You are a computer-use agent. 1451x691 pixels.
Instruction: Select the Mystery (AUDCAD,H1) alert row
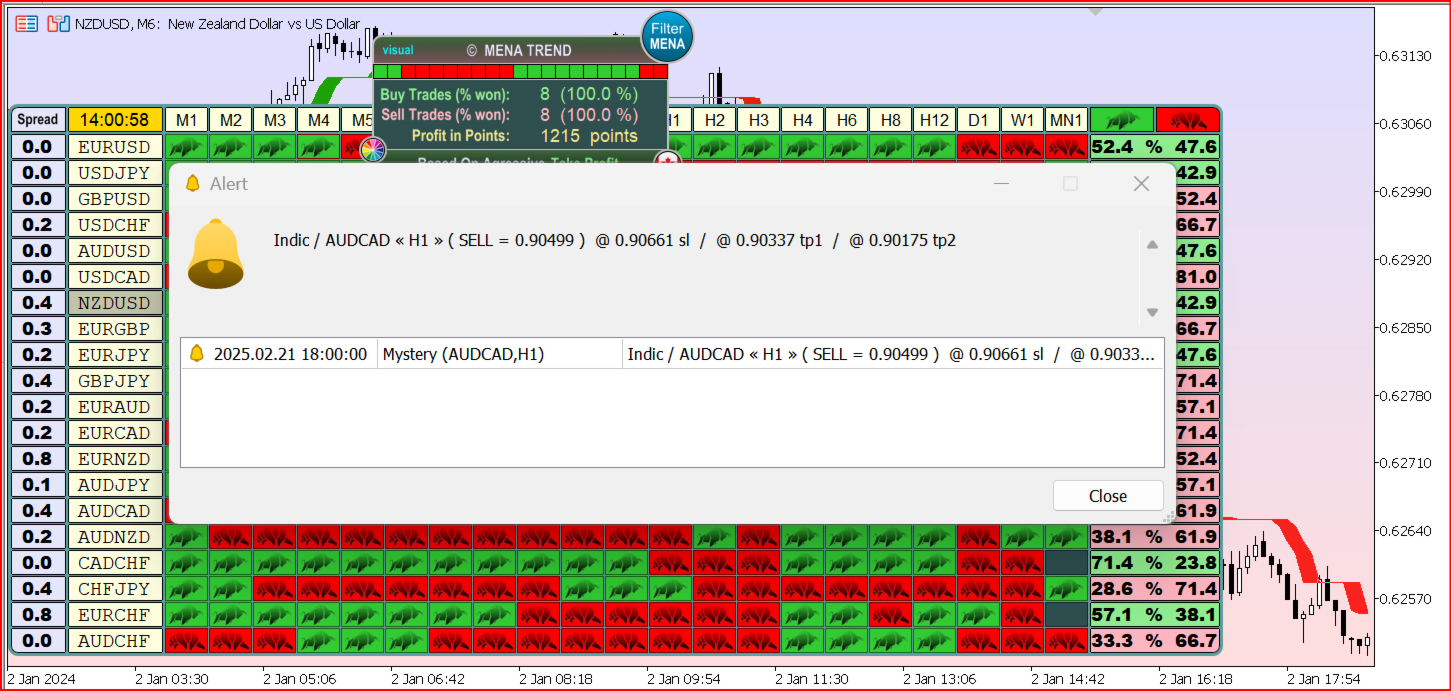click(x=463, y=354)
